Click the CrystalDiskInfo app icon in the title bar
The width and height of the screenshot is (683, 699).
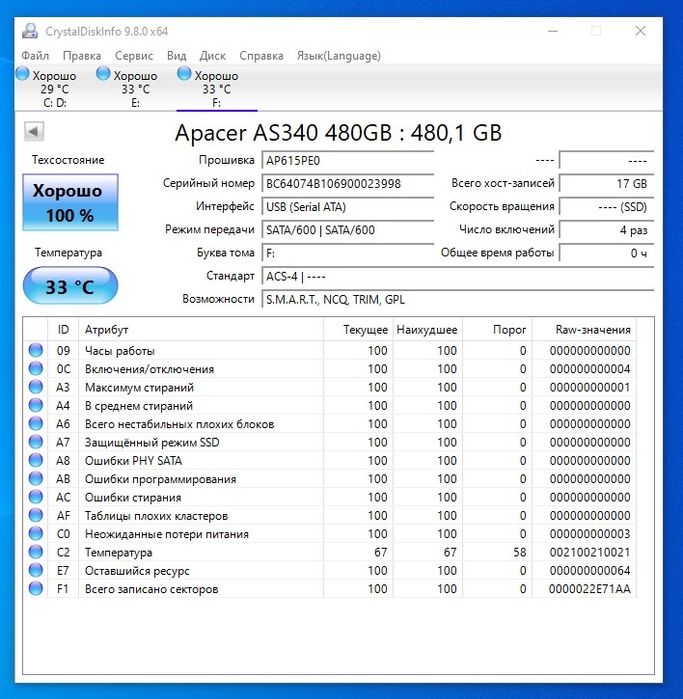[30, 31]
